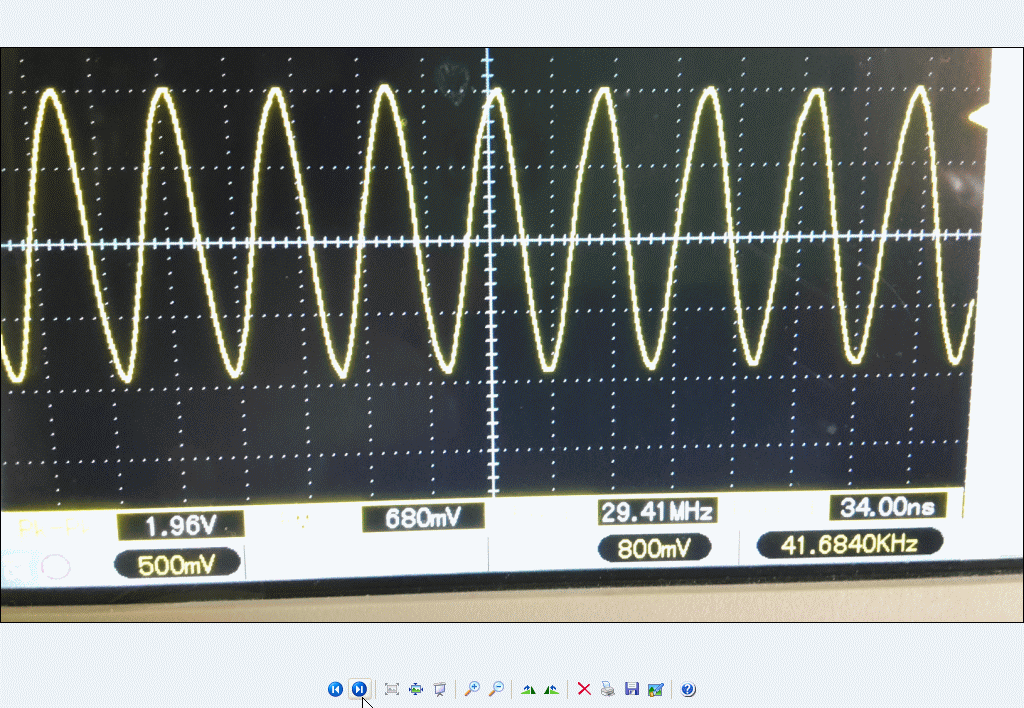Zoom in with the plus magnifier
The image size is (1024, 708).
tap(472, 689)
